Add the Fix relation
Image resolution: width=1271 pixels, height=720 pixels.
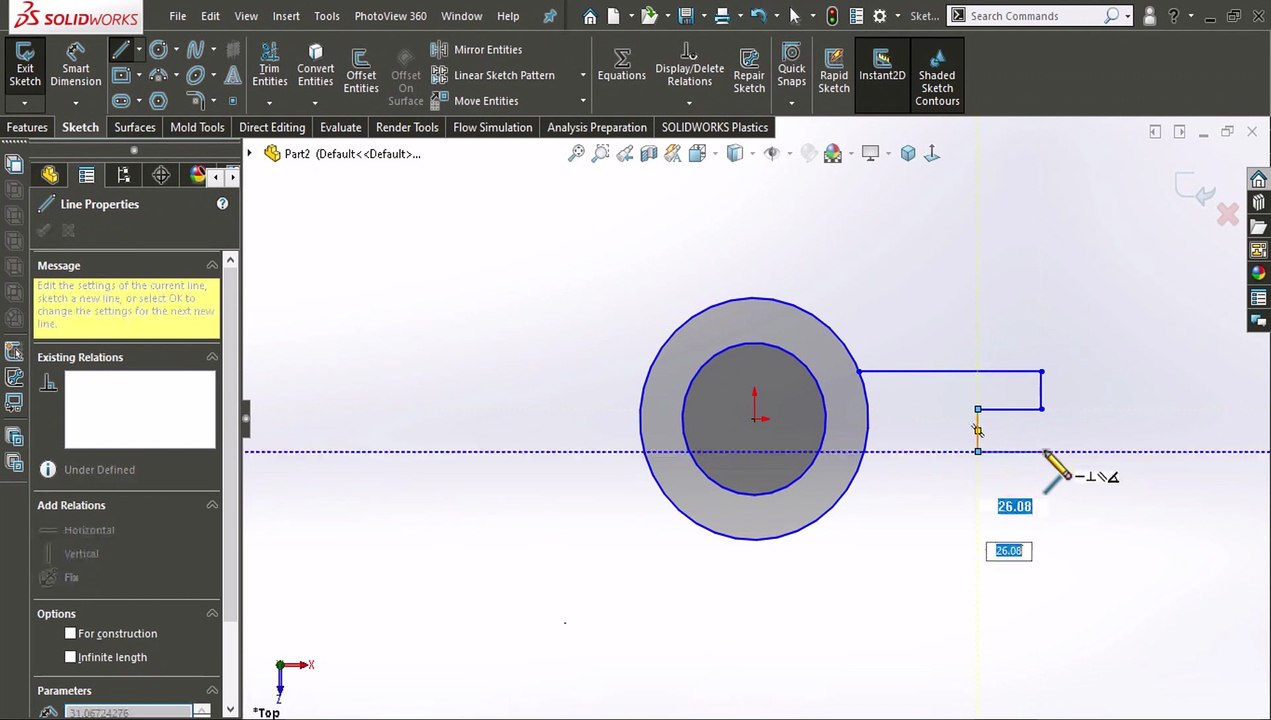click(x=60, y=578)
